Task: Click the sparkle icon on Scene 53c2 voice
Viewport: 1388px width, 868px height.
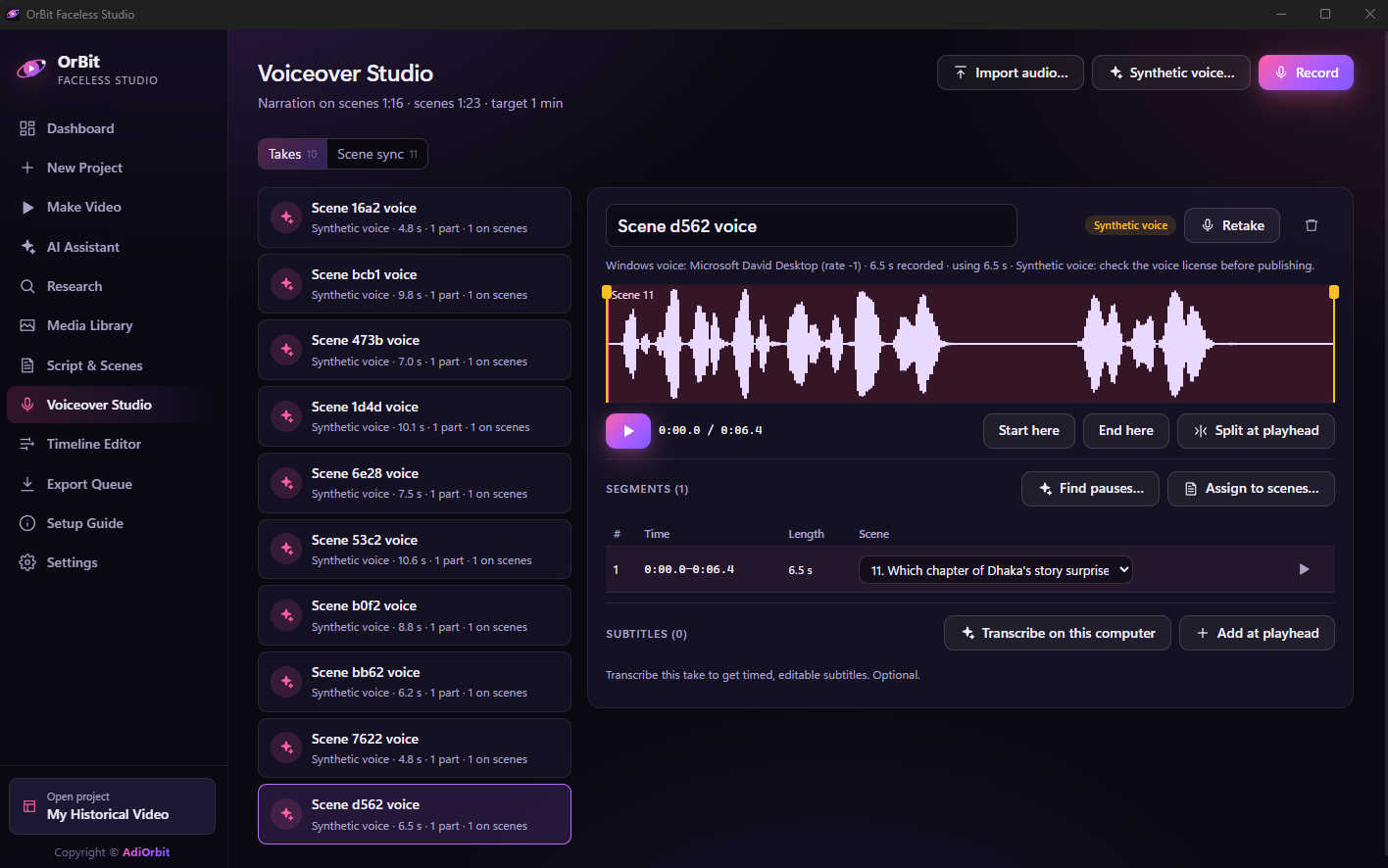Action: (x=287, y=550)
